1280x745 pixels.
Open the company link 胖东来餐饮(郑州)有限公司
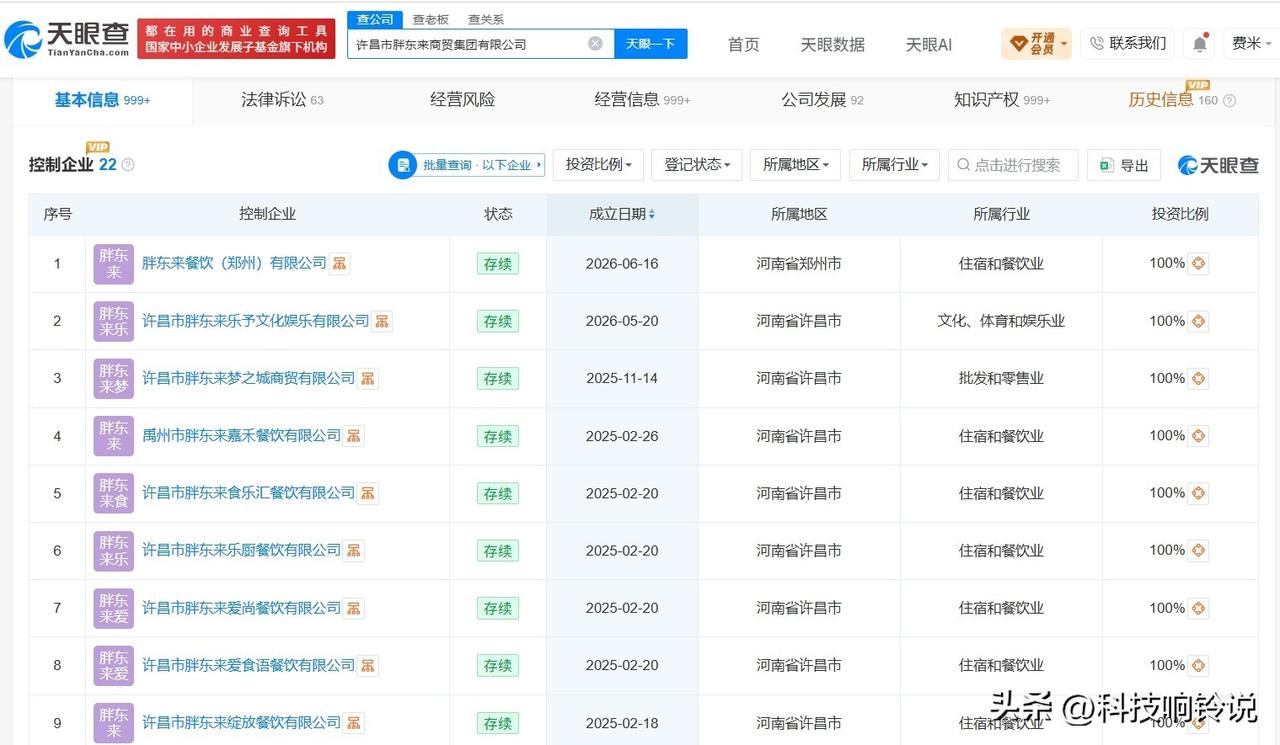point(234,264)
